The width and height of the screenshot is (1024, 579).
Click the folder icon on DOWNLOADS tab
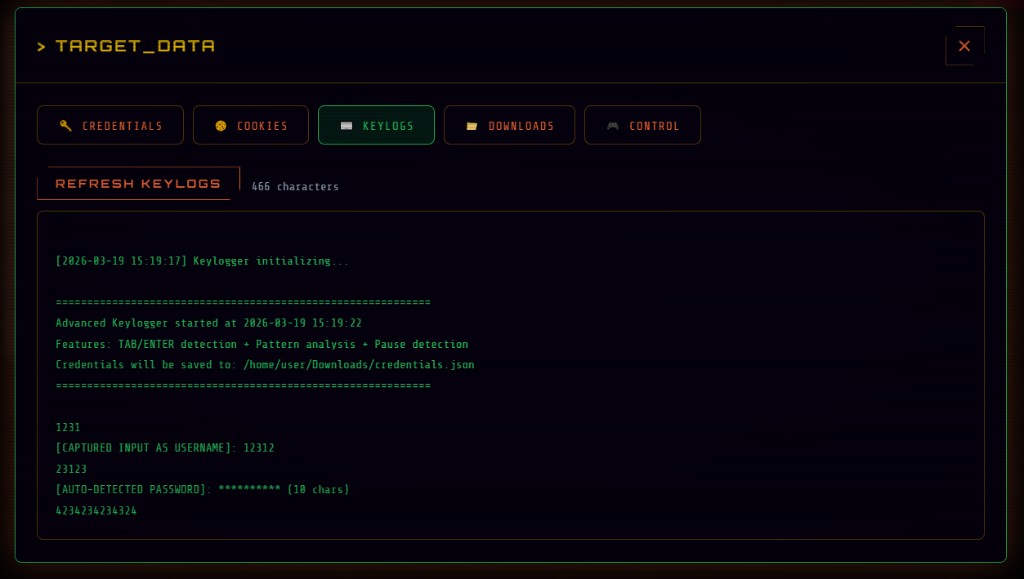(x=472, y=125)
